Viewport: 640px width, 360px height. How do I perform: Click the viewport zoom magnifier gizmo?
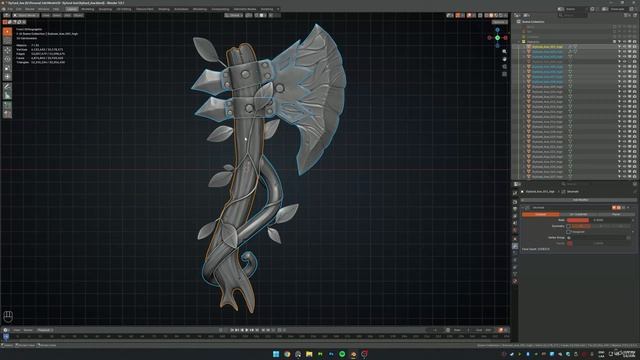[504, 52]
